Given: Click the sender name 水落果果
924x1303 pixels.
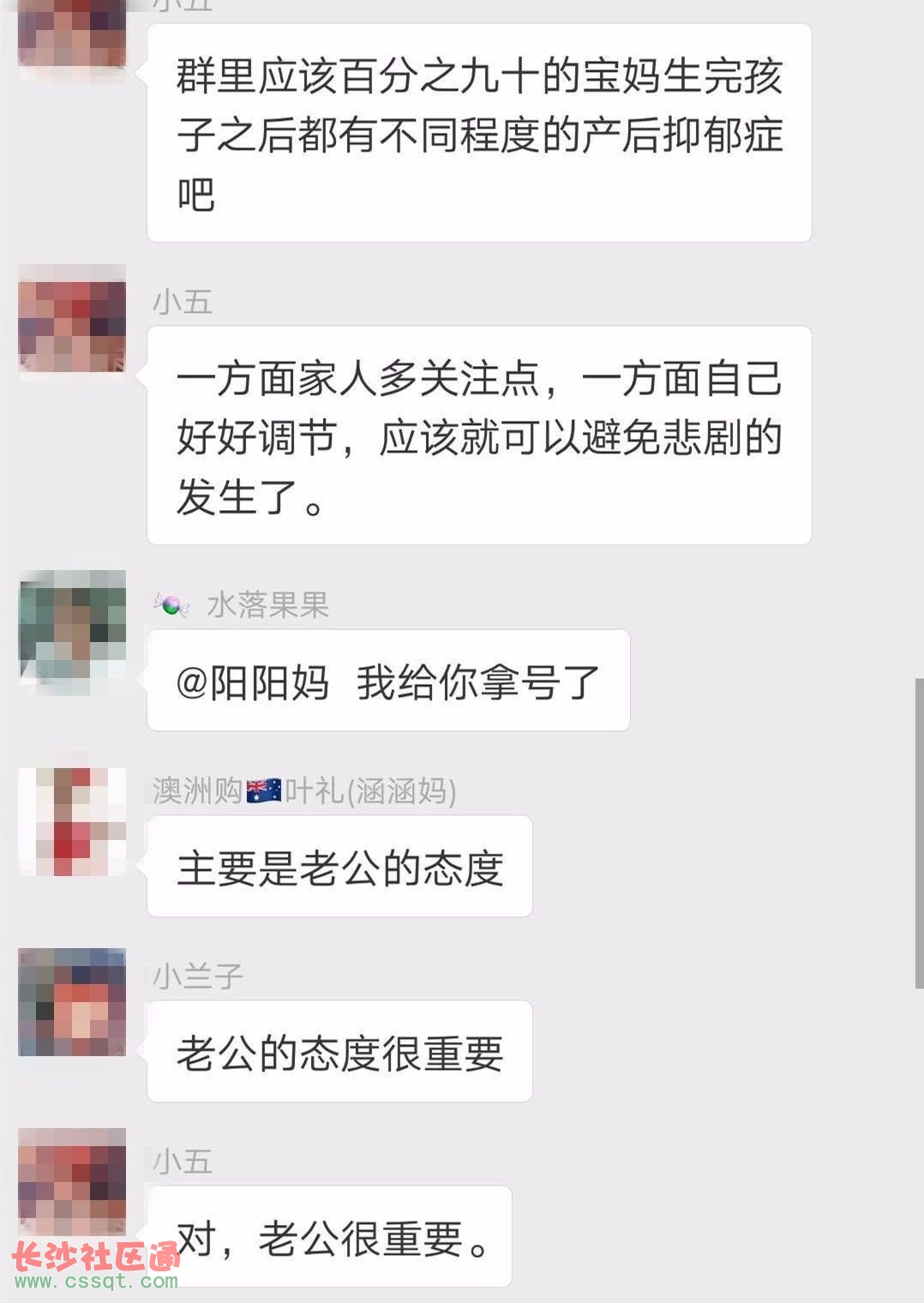Looking at the screenshot, I should (267, 605).
